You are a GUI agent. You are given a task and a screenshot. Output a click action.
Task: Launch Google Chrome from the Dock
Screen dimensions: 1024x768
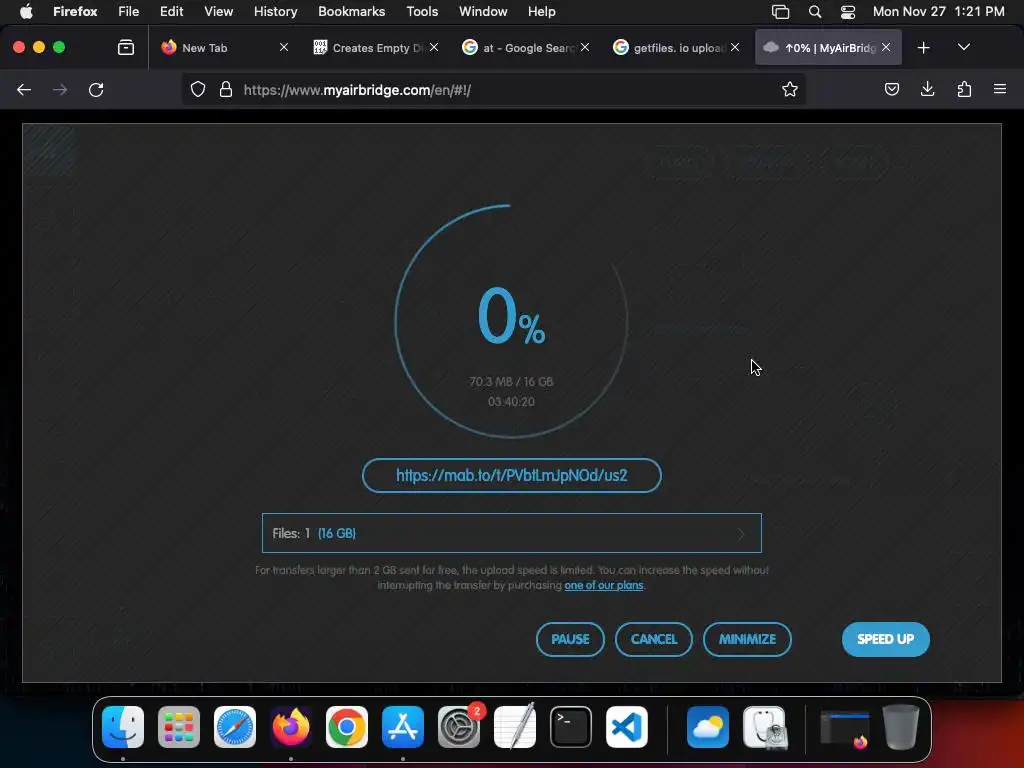[347, 727]
